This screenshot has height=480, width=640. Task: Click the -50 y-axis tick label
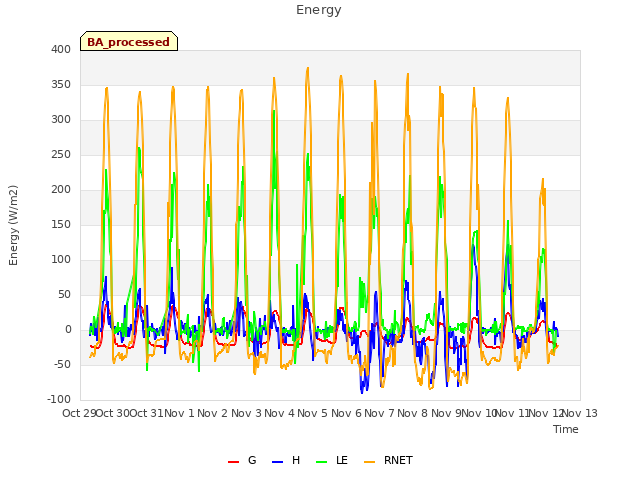tap(62, 364)
